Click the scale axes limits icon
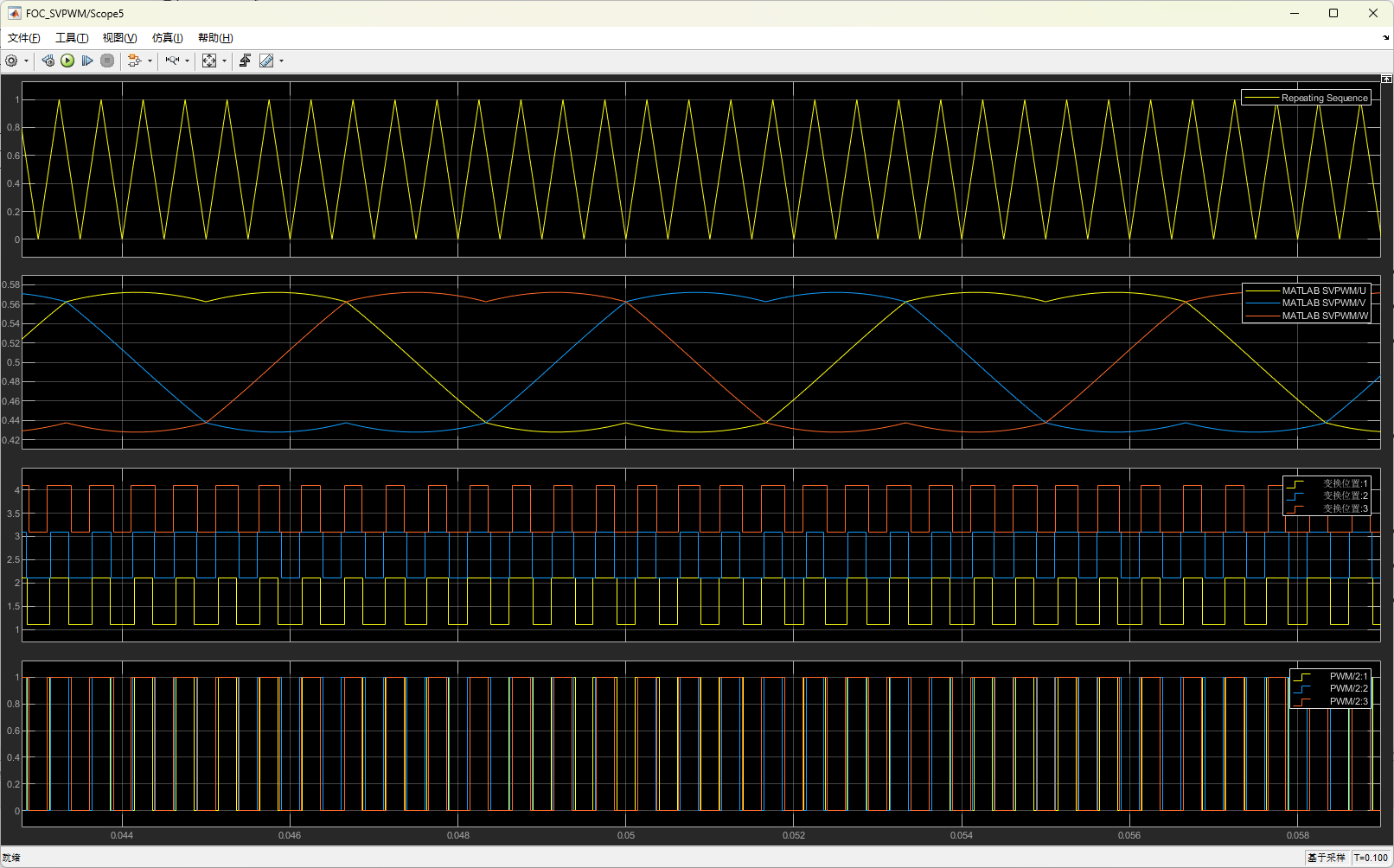Image resolution: width=1394 pixels, height=868 pixels. (x=209, y=61)
